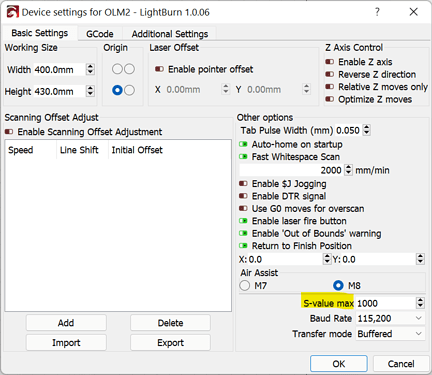Screen dimensions: 432x375
Task: Toggle Enable Scanning Offset Adjustment switch
Action: (x=9, y=132)
